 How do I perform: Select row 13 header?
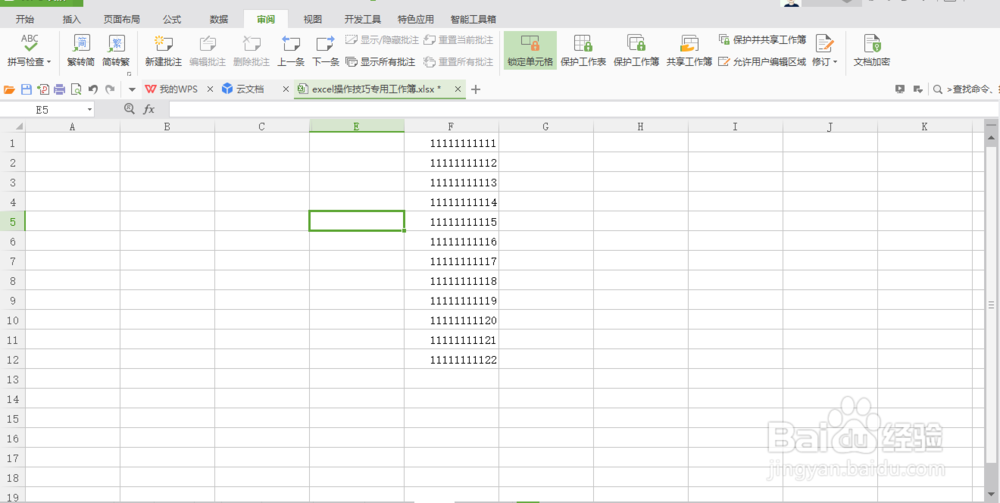pos(12,379)
